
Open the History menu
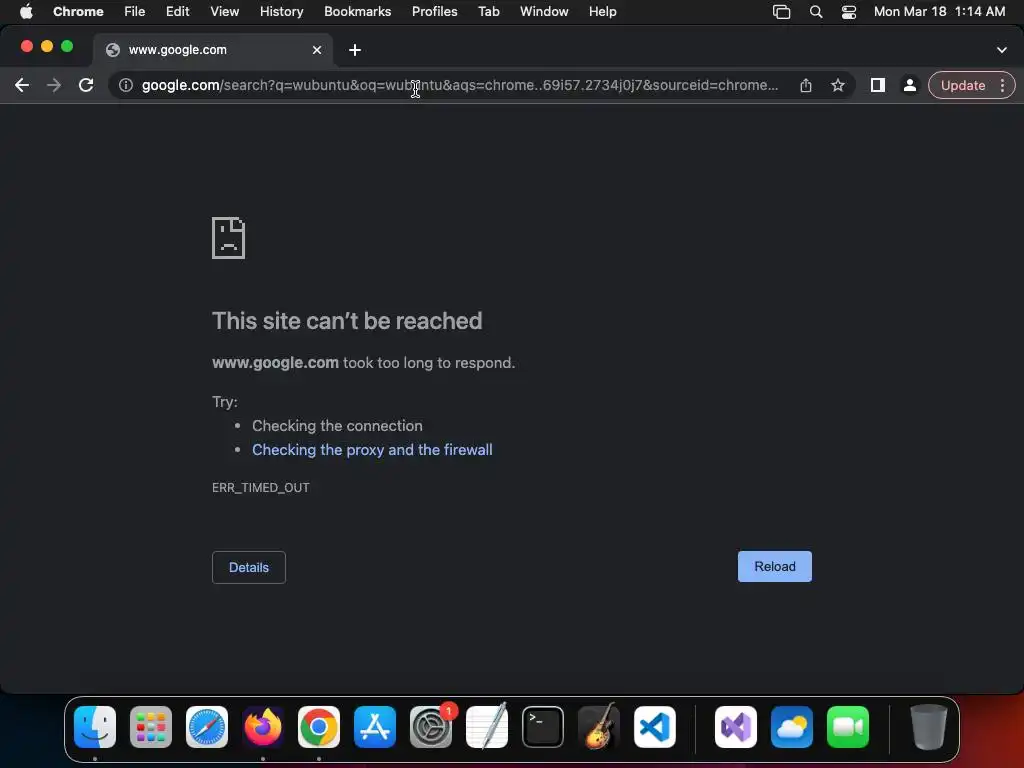pyautogui.click(x=281, y=12)
